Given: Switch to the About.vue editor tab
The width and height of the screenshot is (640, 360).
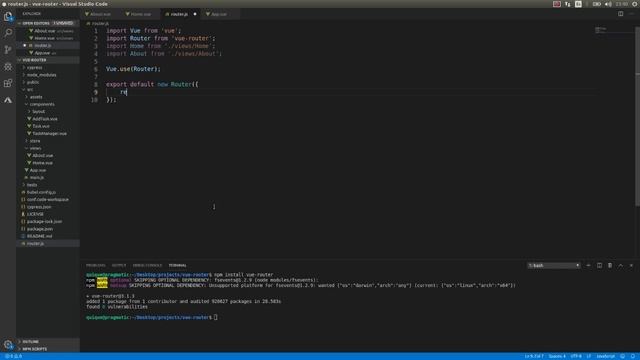Looking at the screenshot, I should click(x=100, y=14).
